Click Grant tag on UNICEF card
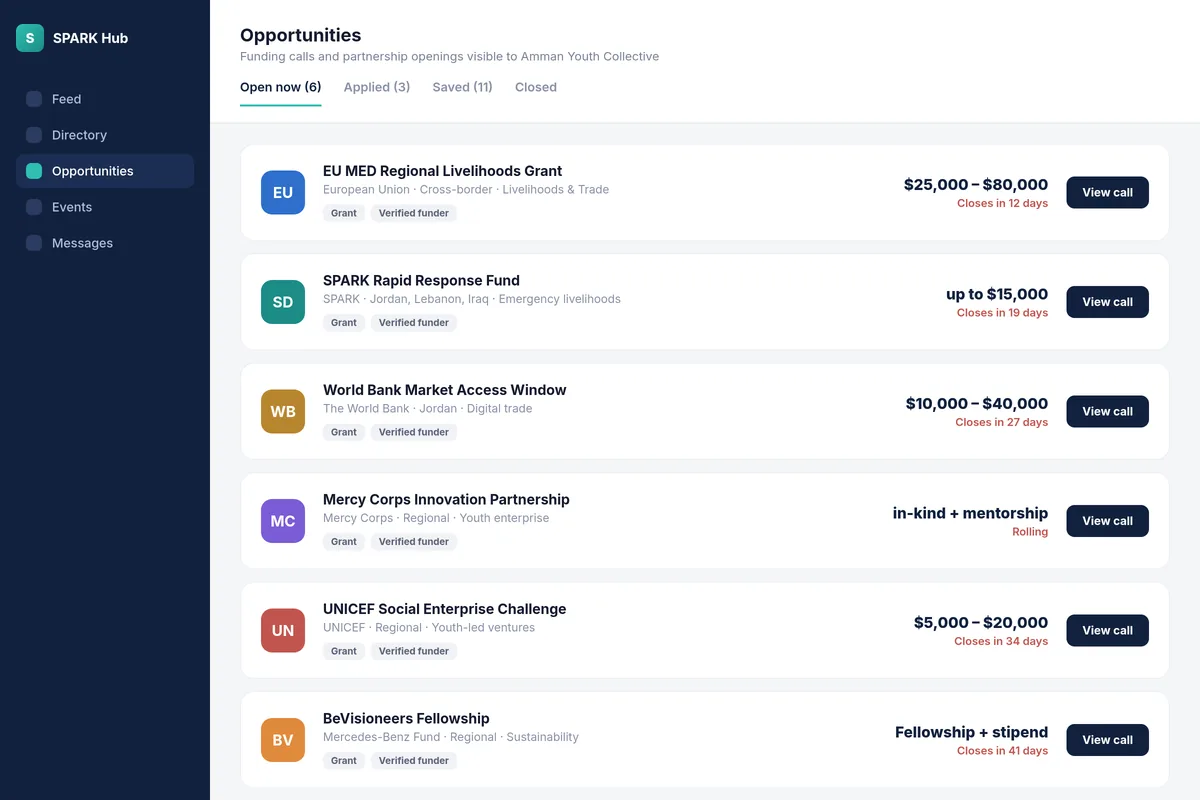Image resolution: width=1200 pixels, height=800 pixels. coord(344,651)
